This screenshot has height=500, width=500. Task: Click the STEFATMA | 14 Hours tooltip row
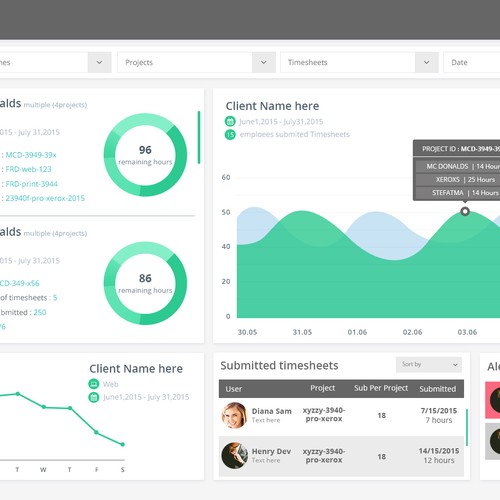tap(457, 193)
